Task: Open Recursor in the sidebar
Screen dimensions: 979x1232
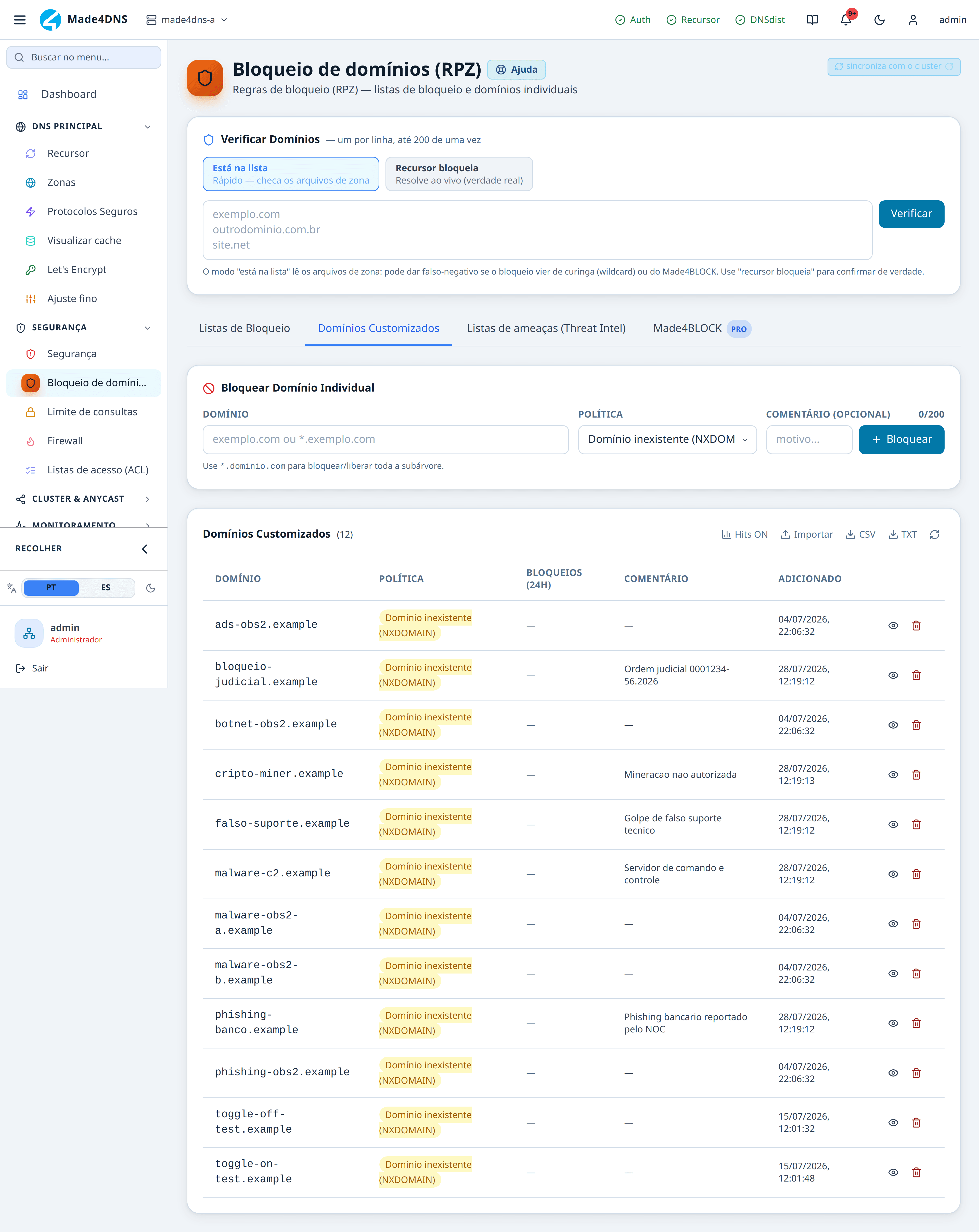Action: click(x=83, y=153)
